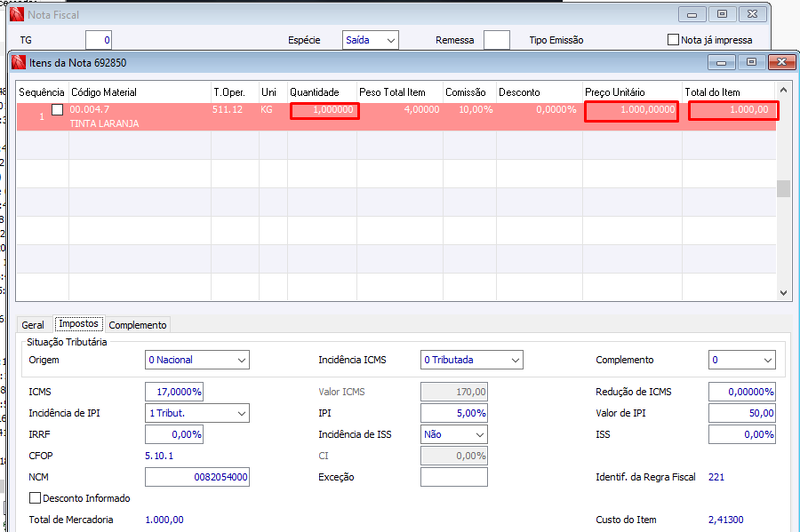The image size is (800, 532).
Task: Select the Preço Unitário cell 1.000,00000
Action: click(x=631, y=111)
